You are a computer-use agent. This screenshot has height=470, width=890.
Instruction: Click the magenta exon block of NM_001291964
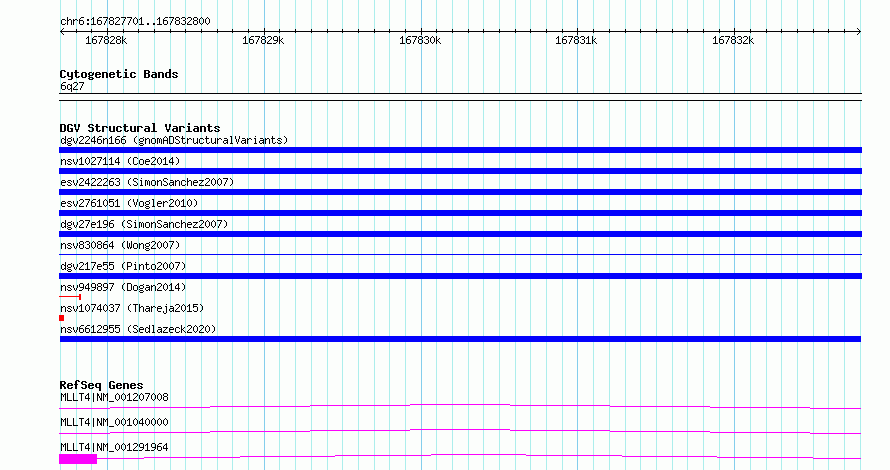pos(78,459)
